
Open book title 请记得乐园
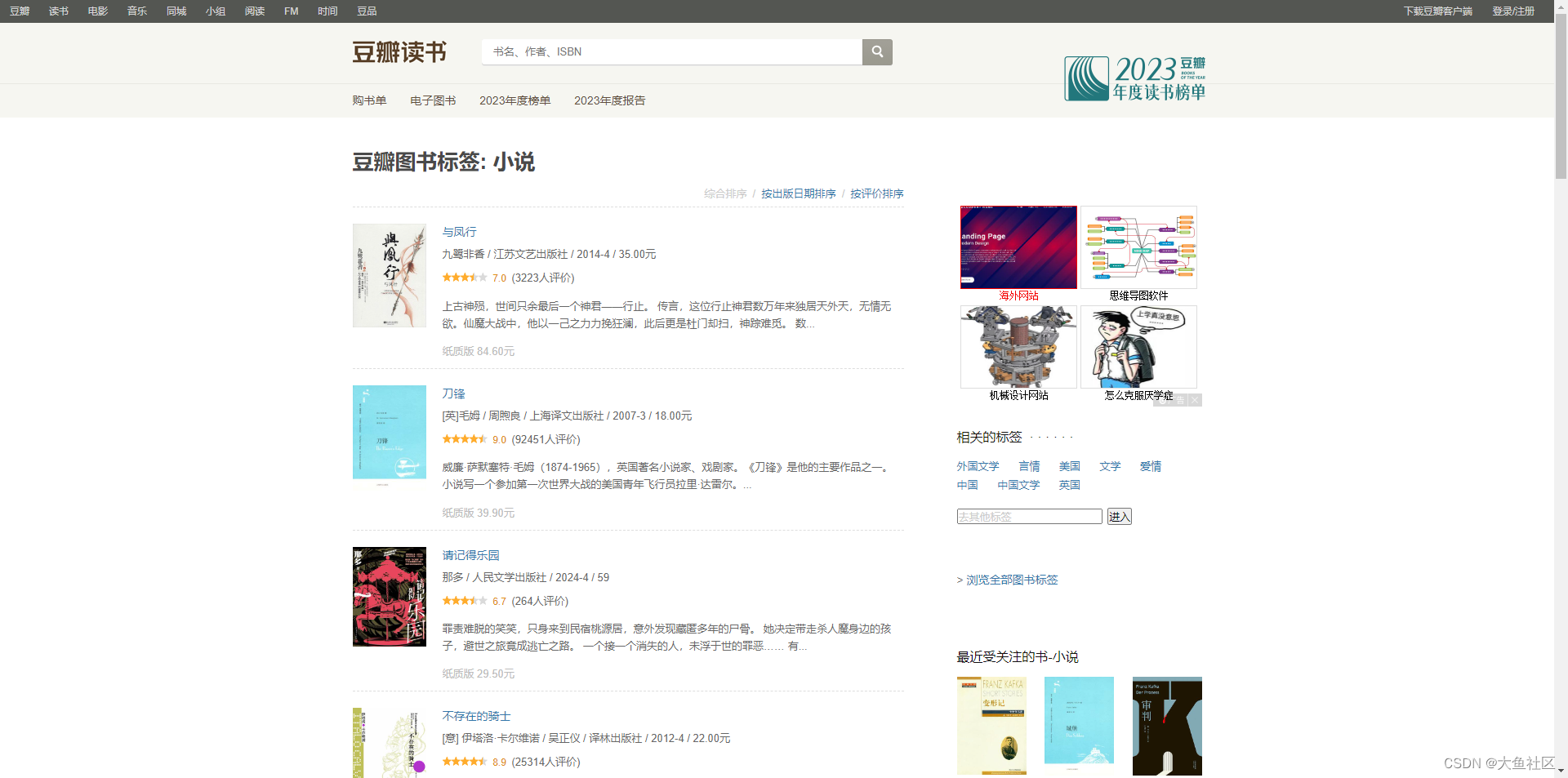pos(470,555)
